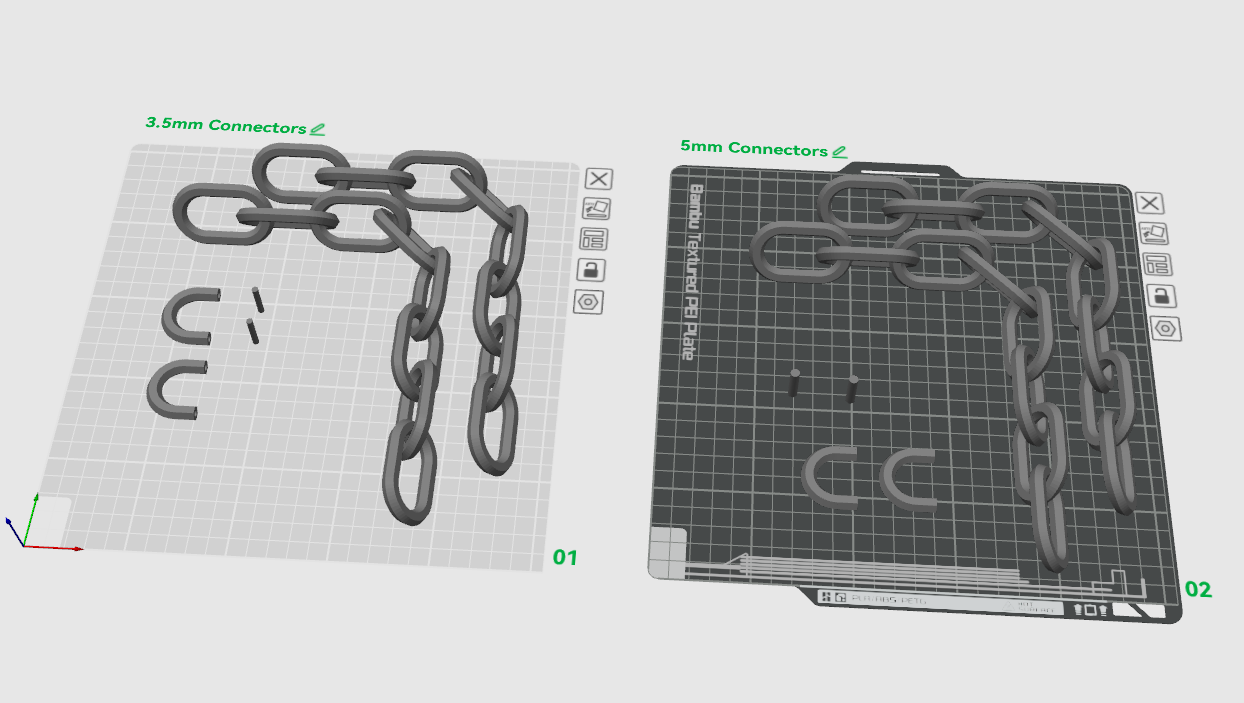Auto-orient objects on plate 01

coord(596,209)
